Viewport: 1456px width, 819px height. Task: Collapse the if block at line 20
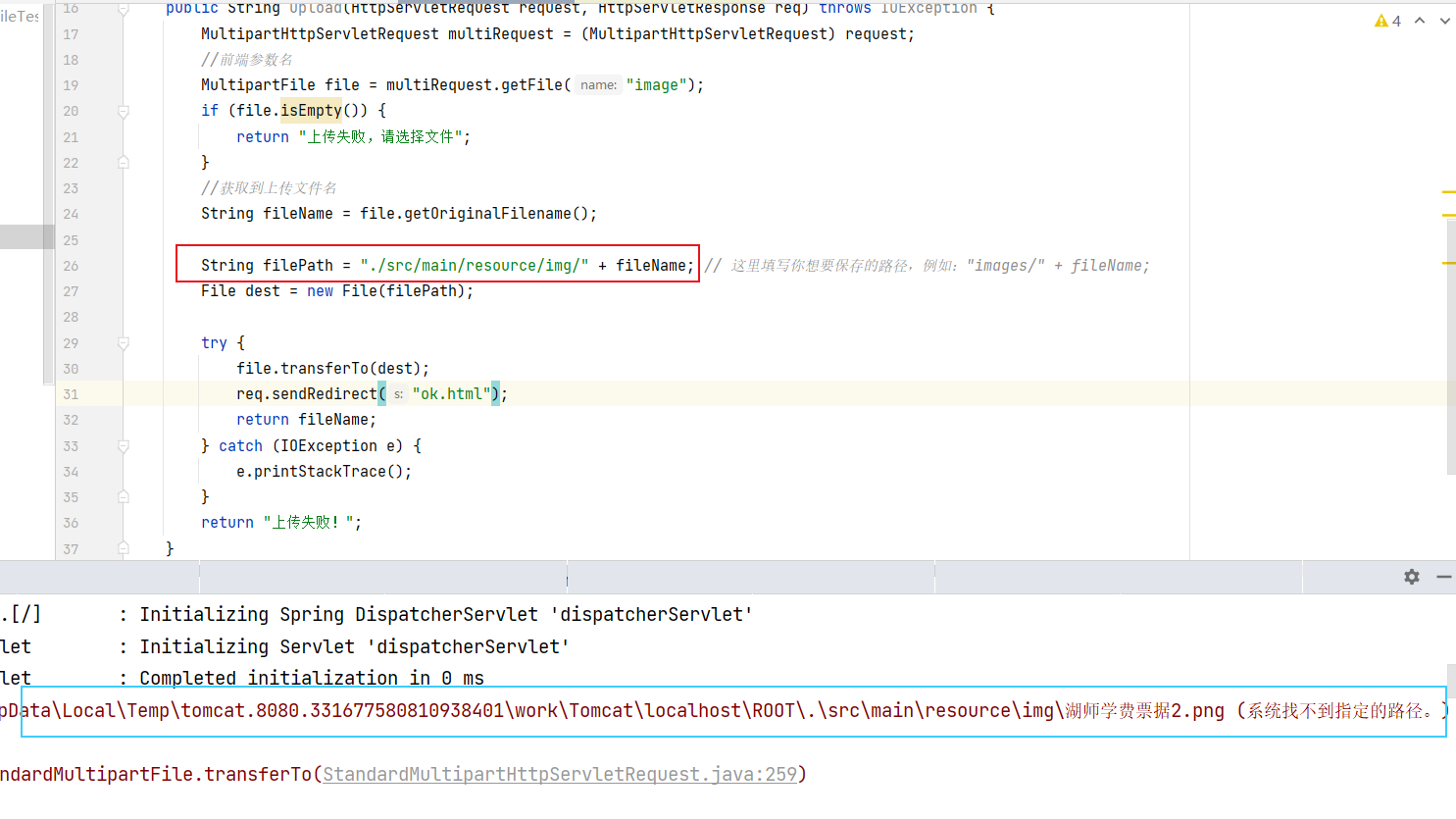(124, 111)
